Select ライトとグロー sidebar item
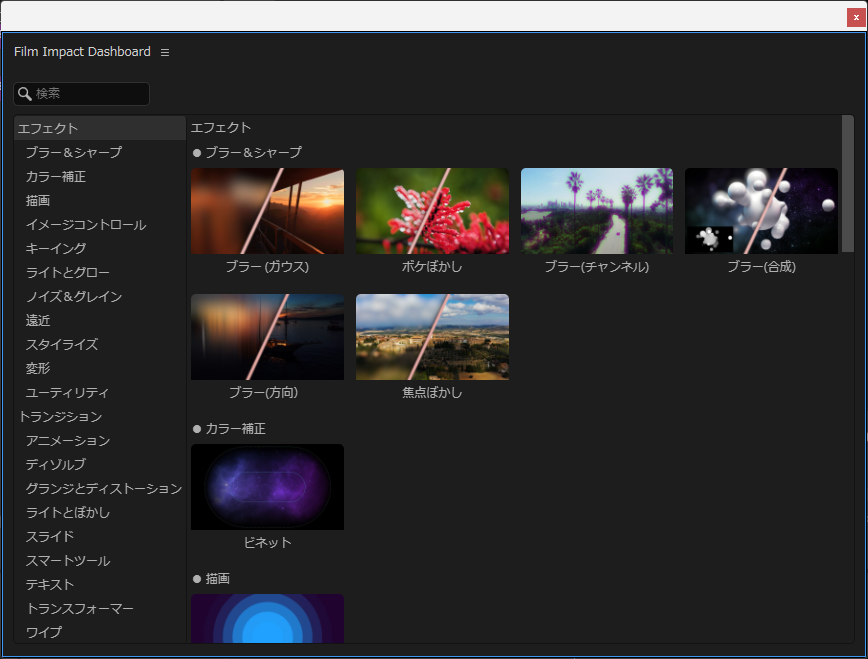Viewport: 868px width, 659px height. click(68, 272)
